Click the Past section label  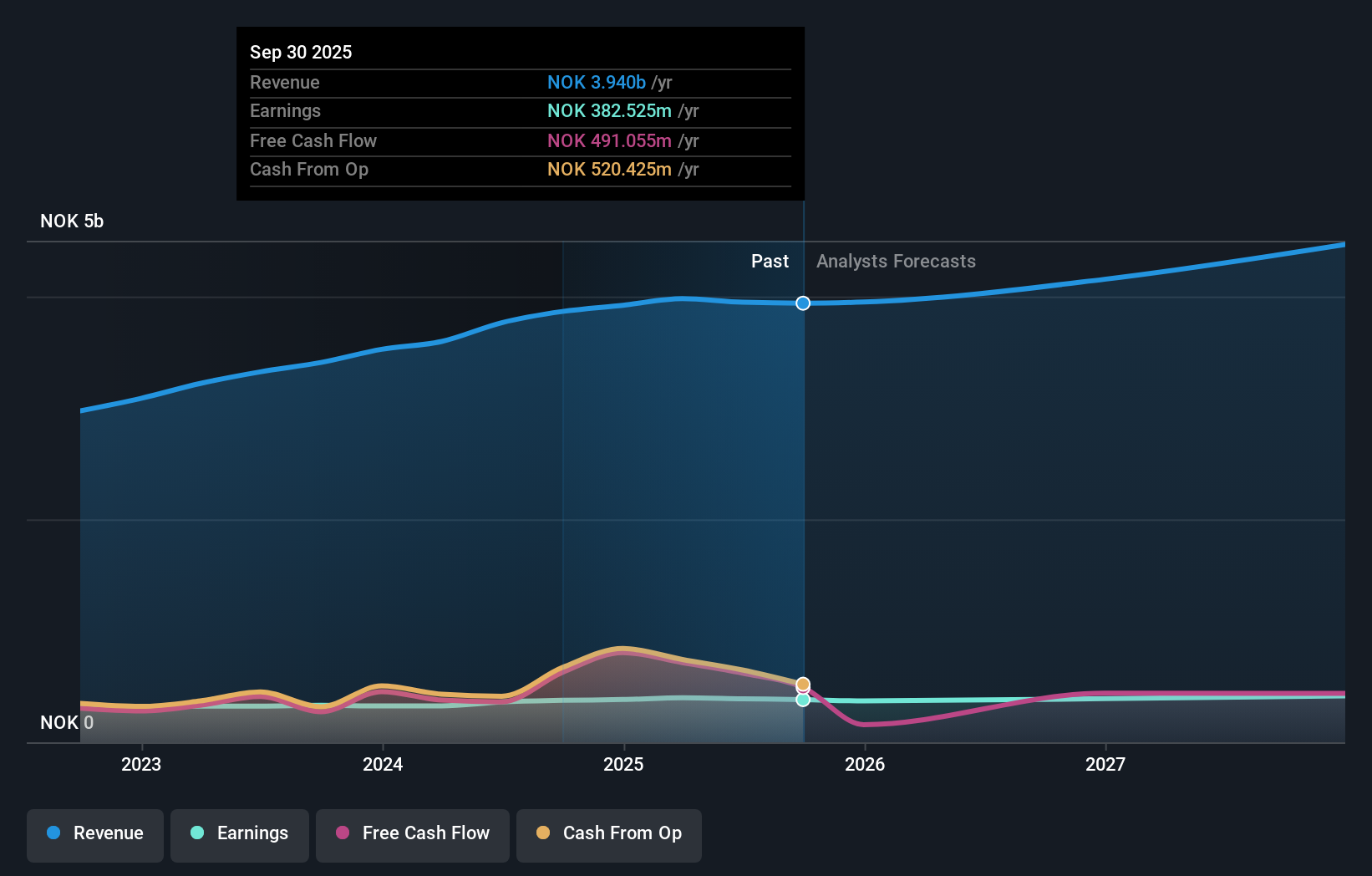coord(770,261)
